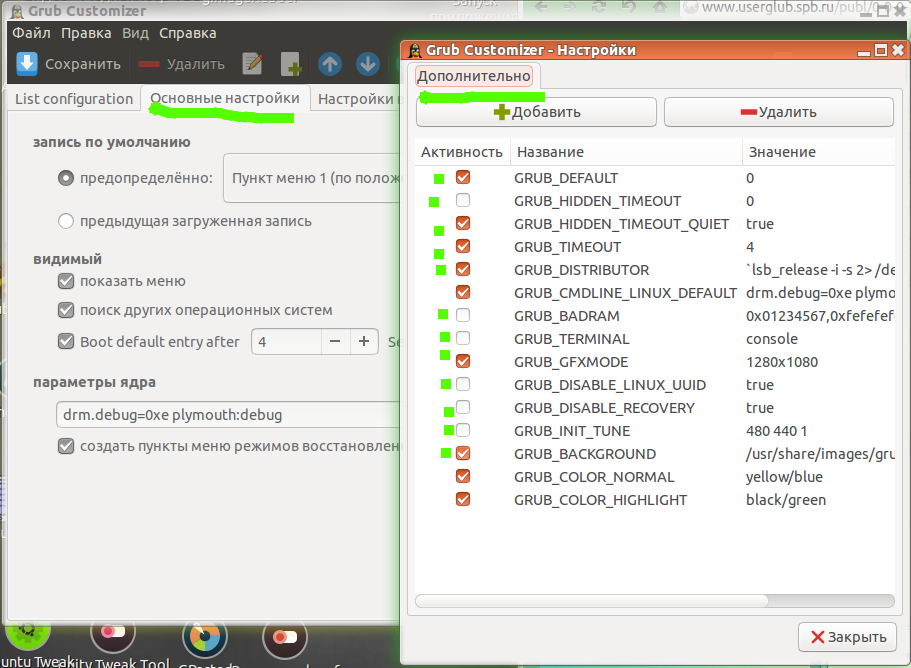Screen dimensions: 911x668
Task: Open the Вид menu
Action: 135,33
